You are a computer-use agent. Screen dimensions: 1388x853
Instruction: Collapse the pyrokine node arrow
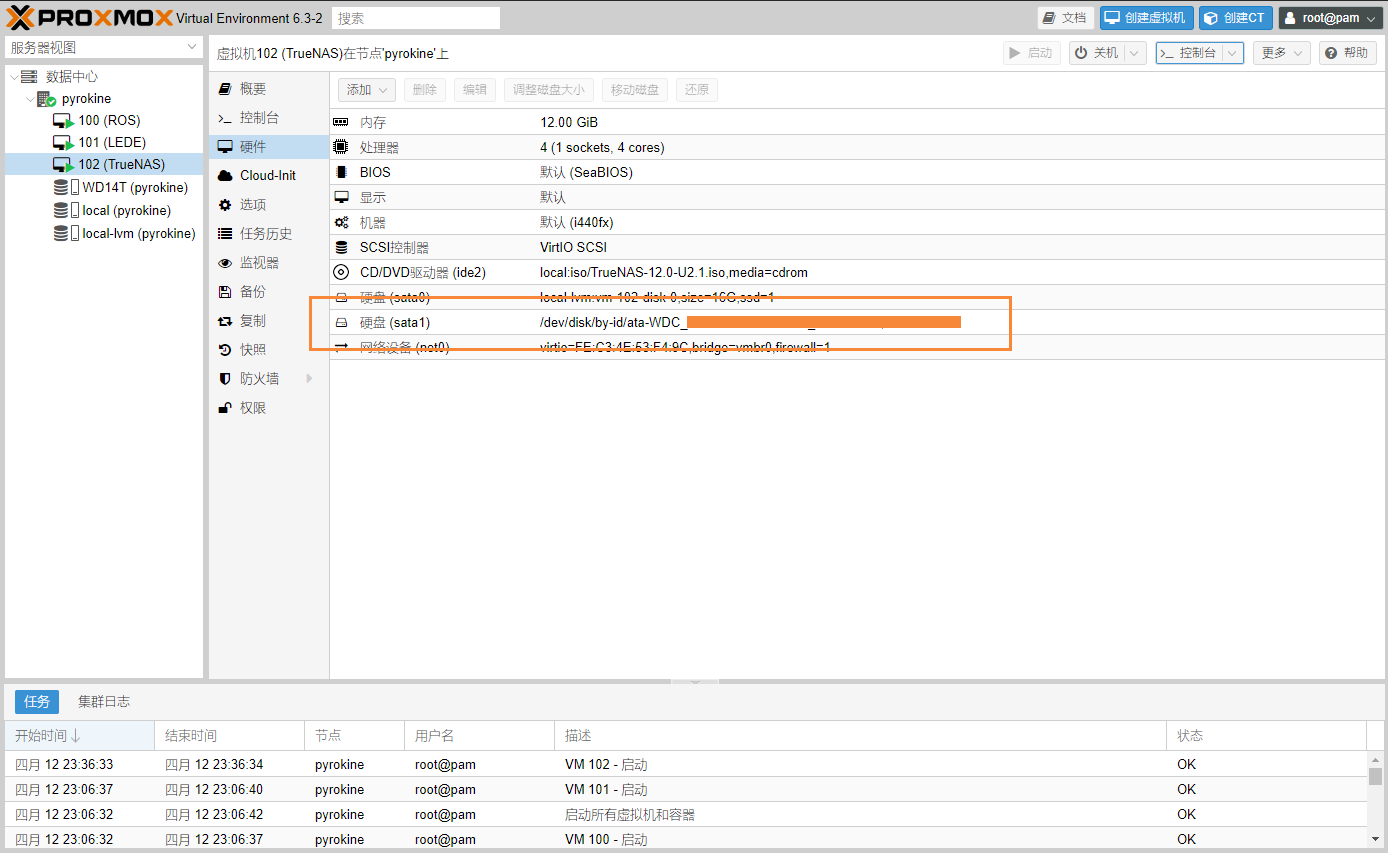(30, 99)
